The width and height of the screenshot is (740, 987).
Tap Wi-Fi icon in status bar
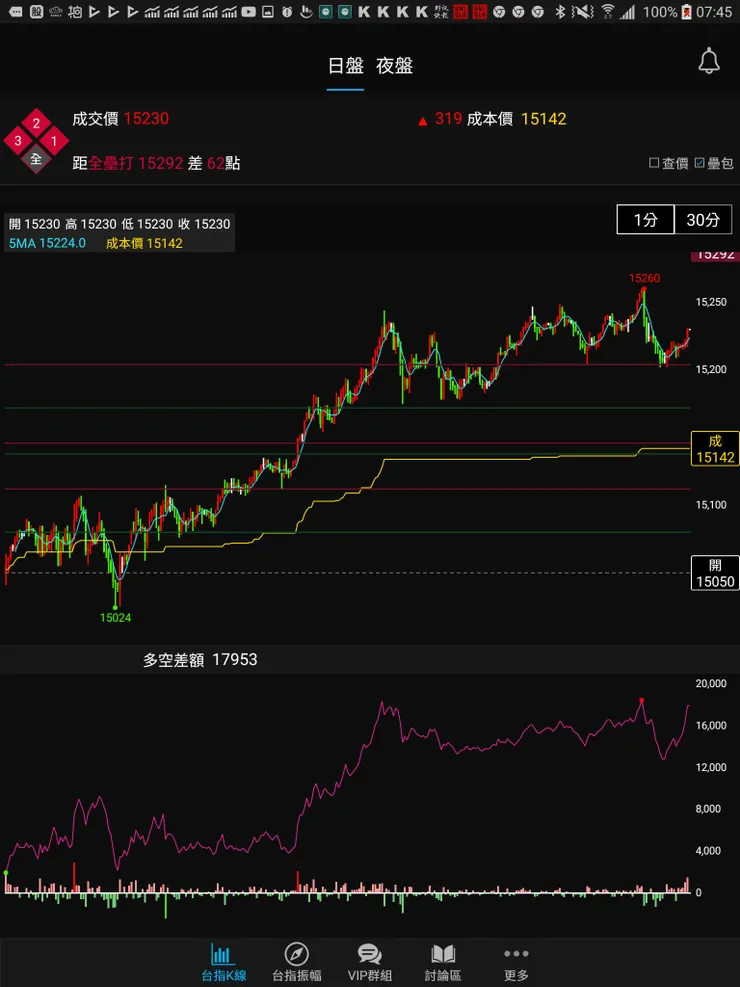pos(607,11)
